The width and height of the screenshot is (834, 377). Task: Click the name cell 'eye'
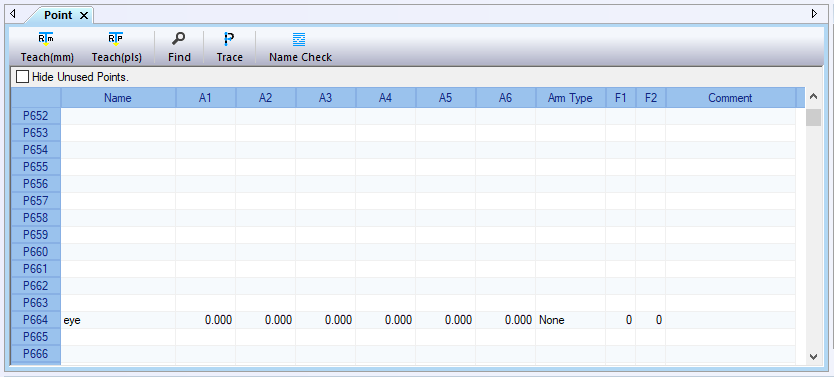click(x=118, y=320)
